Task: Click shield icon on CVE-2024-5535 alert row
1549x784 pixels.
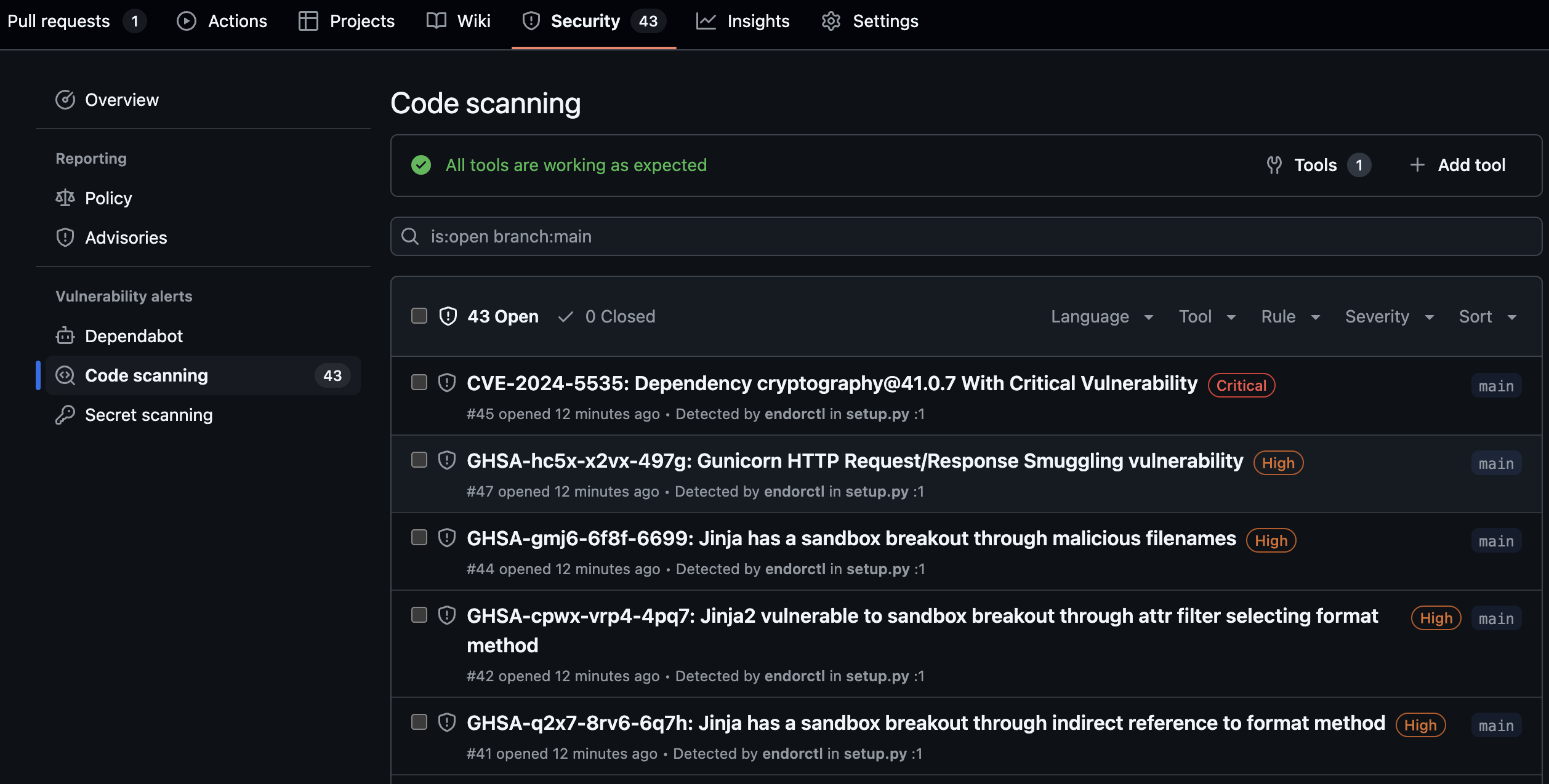Action: (x=447, y=383)
